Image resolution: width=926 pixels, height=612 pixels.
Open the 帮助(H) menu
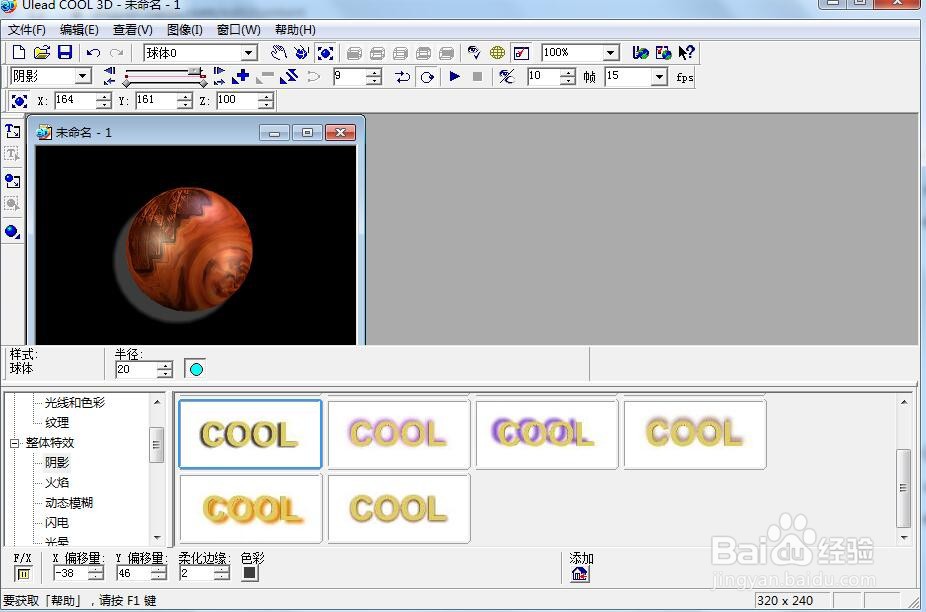(x=295, y=30)
